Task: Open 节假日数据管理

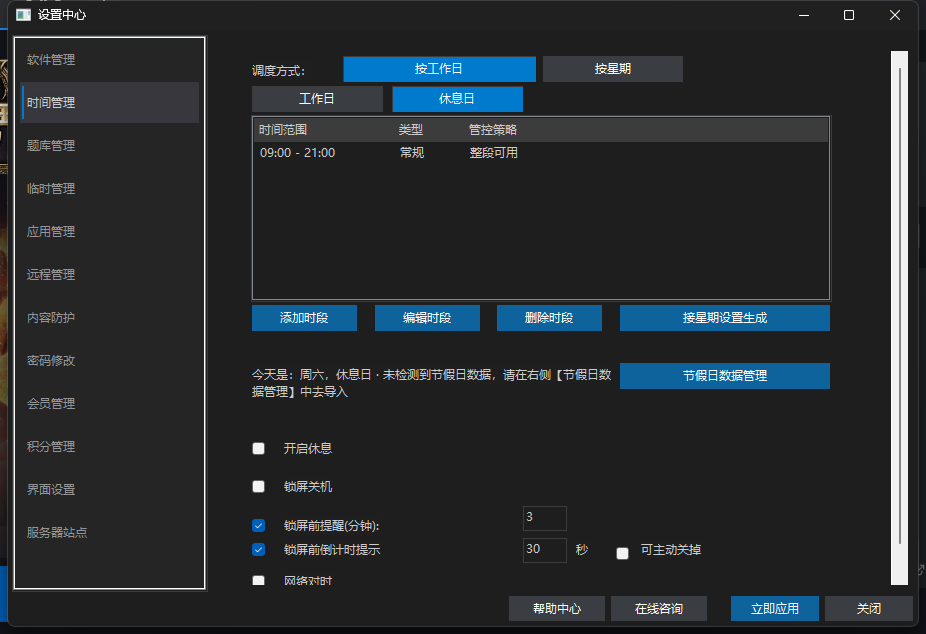Action: (x=725, y=376)
